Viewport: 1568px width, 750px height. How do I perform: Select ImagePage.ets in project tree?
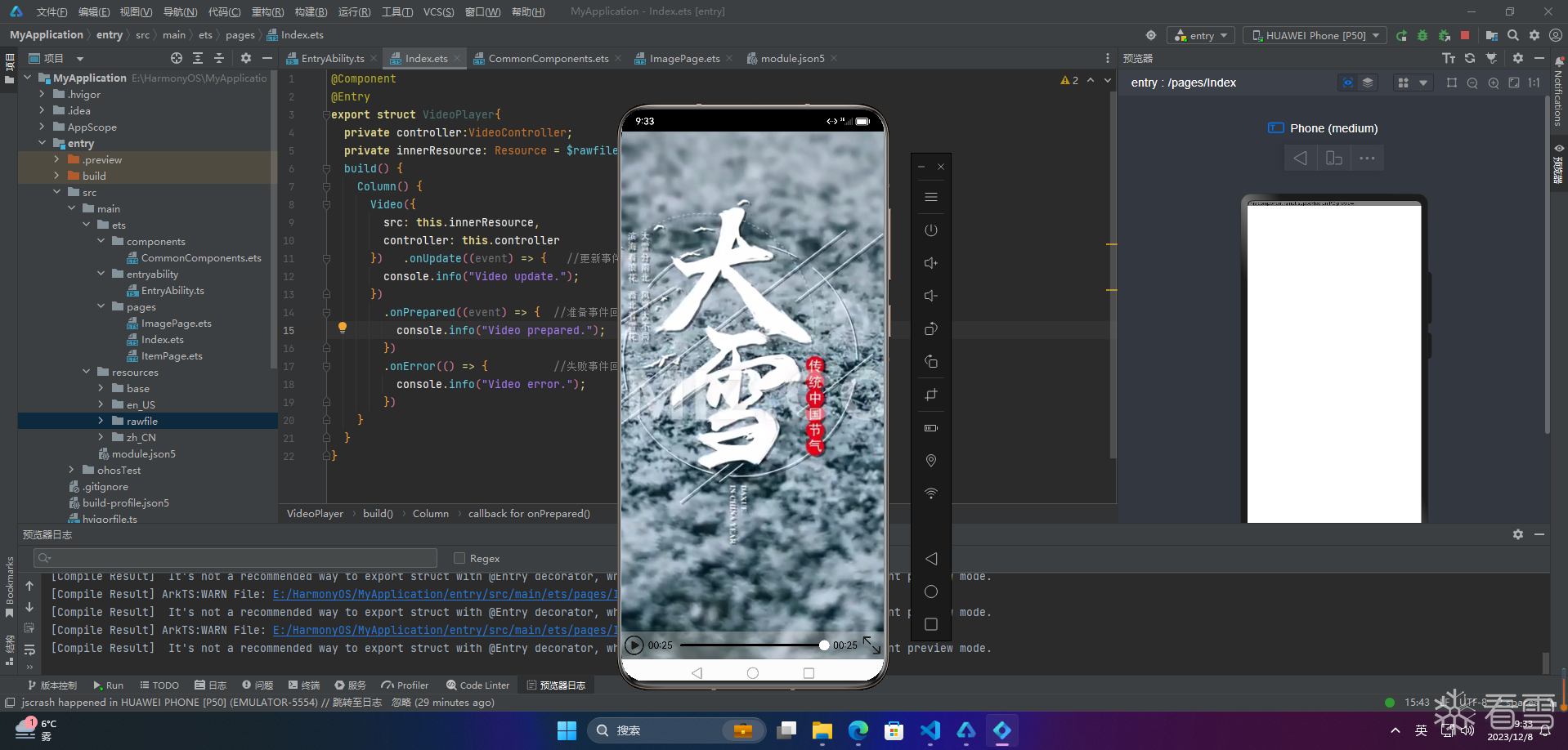pyautogui.click(x=176, y=324)
